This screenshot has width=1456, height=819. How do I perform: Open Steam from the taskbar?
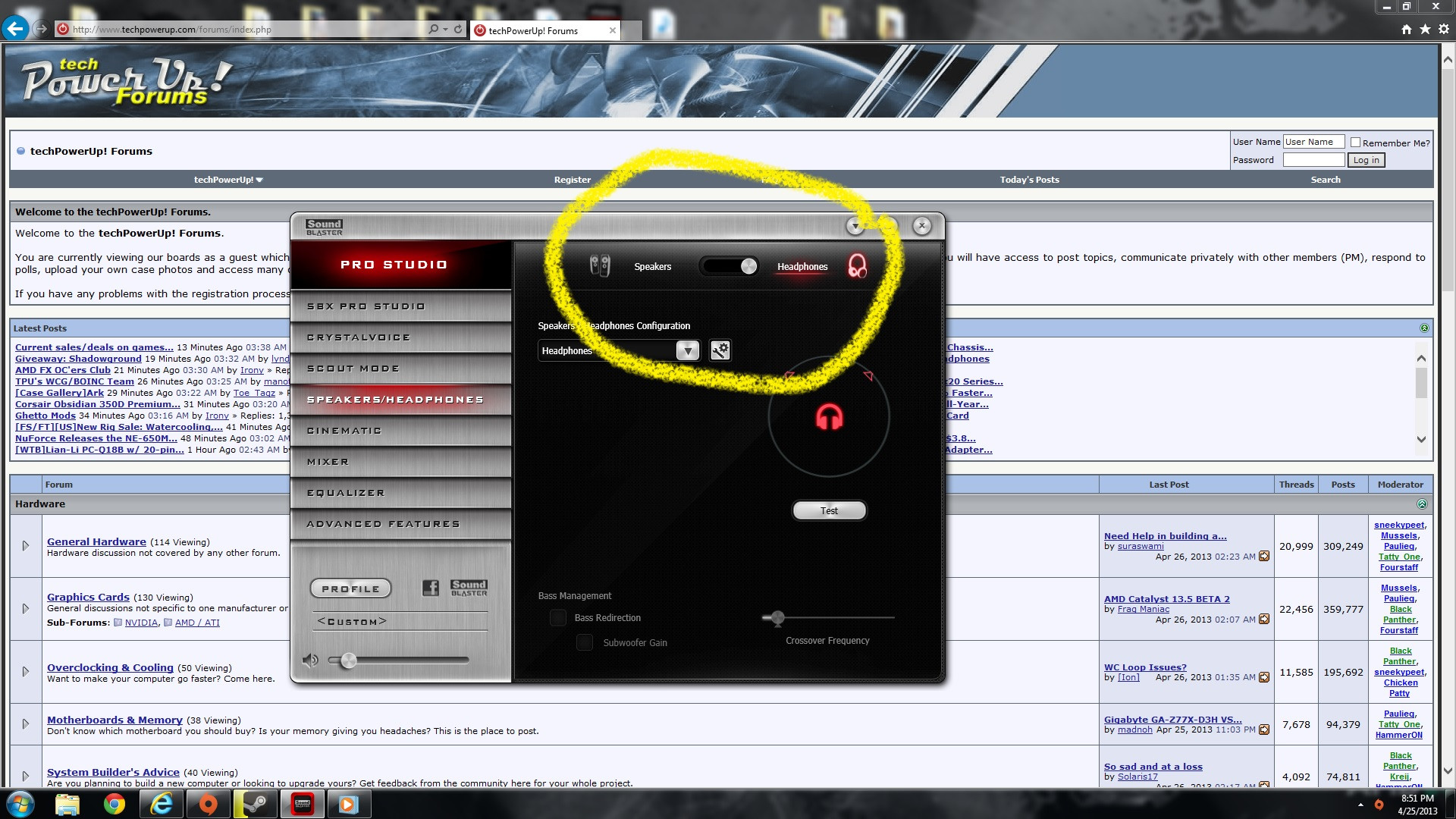[255, 804]
